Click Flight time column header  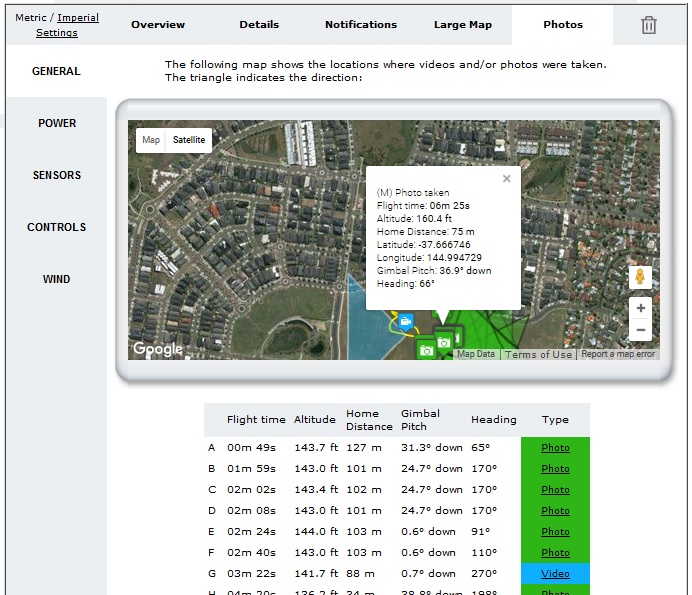pos(256,420)
